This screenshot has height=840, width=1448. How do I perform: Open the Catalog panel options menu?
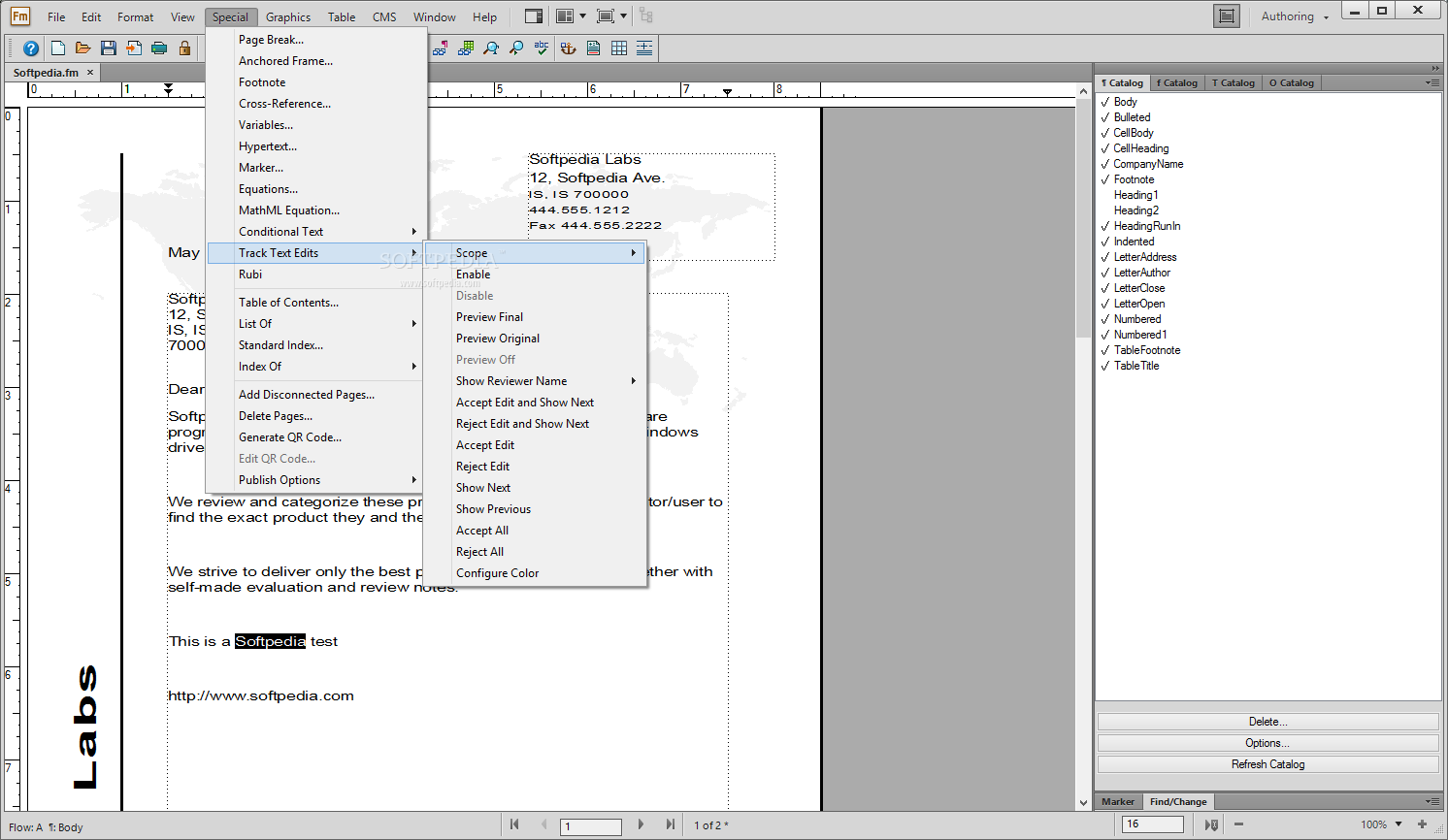(1432, 82)
